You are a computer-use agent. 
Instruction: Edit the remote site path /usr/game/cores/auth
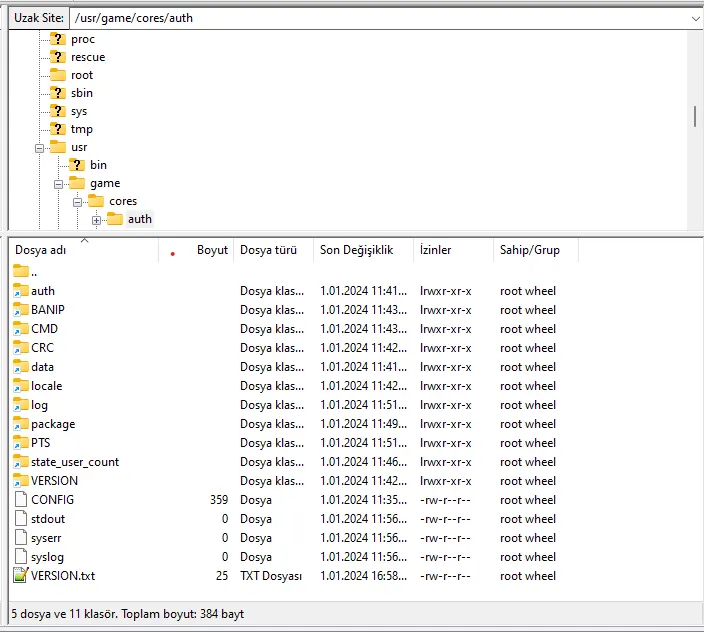point(379,18)
